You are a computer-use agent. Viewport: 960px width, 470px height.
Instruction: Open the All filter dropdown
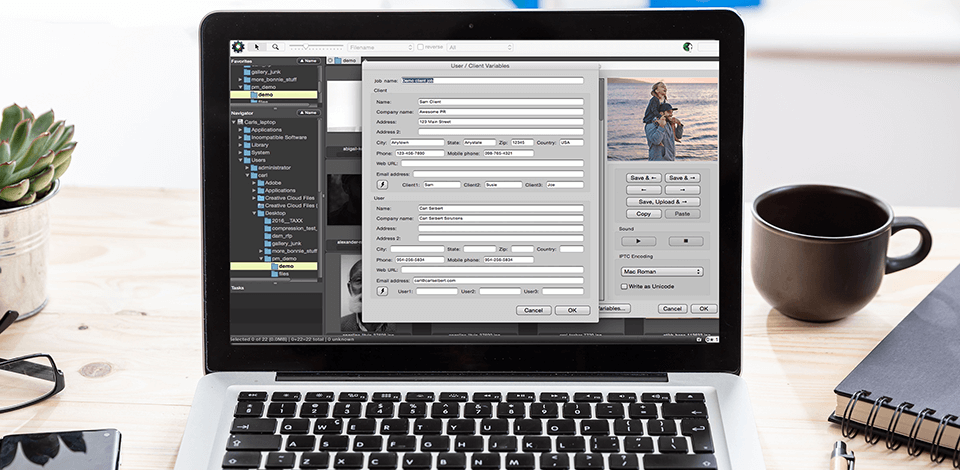(479, 47)
